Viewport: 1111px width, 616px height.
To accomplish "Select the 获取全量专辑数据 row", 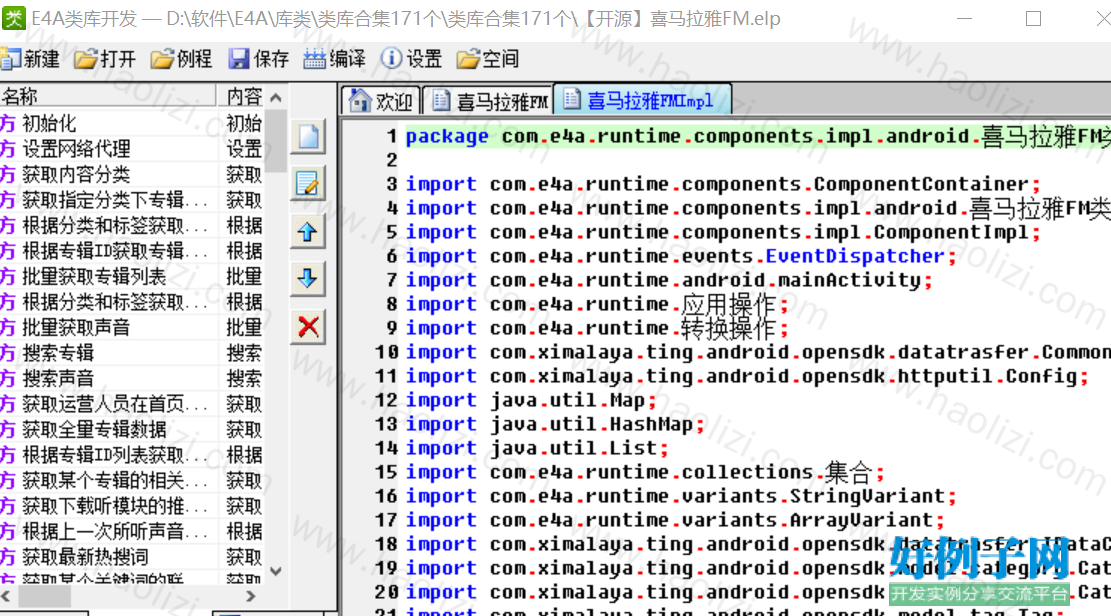I will pyautogui.click(x=132, y=430).
